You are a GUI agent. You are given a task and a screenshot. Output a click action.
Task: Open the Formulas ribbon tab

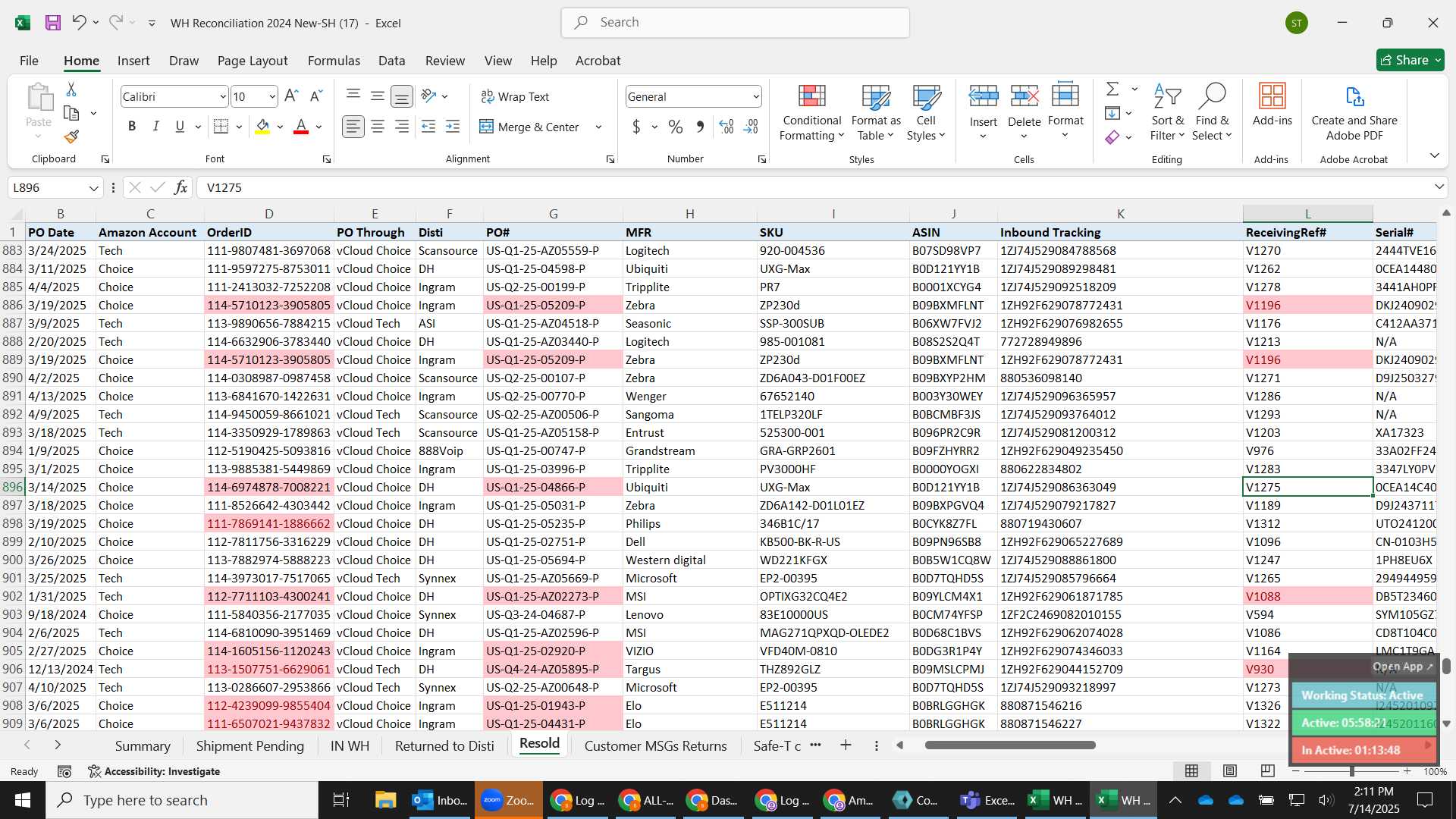(334, 61)
